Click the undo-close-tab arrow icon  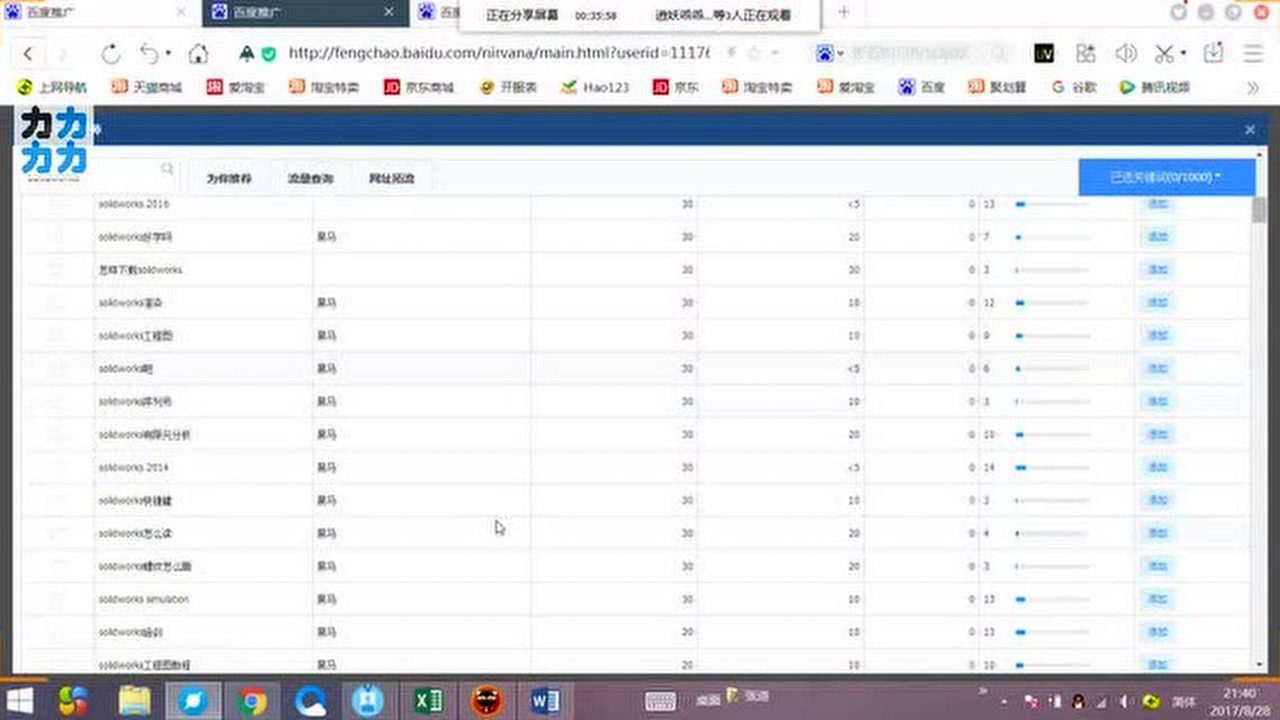point(150,53)
